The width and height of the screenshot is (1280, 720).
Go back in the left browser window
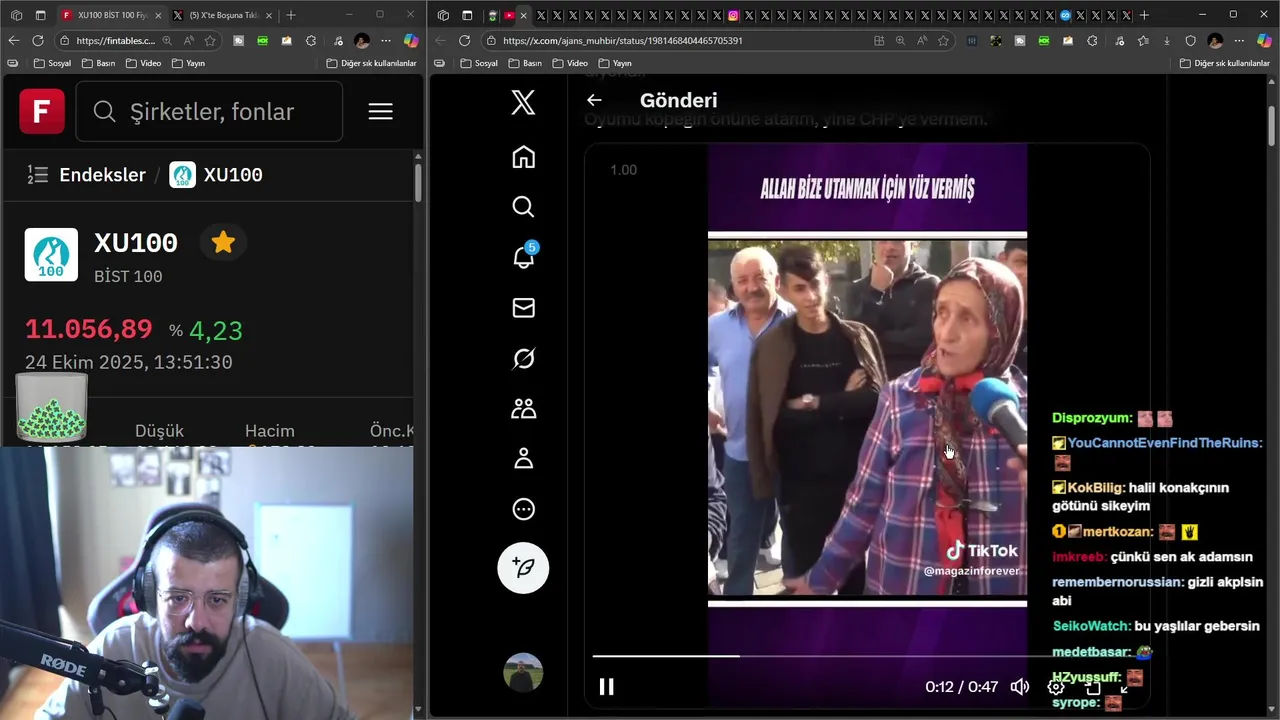pos(13,40)
